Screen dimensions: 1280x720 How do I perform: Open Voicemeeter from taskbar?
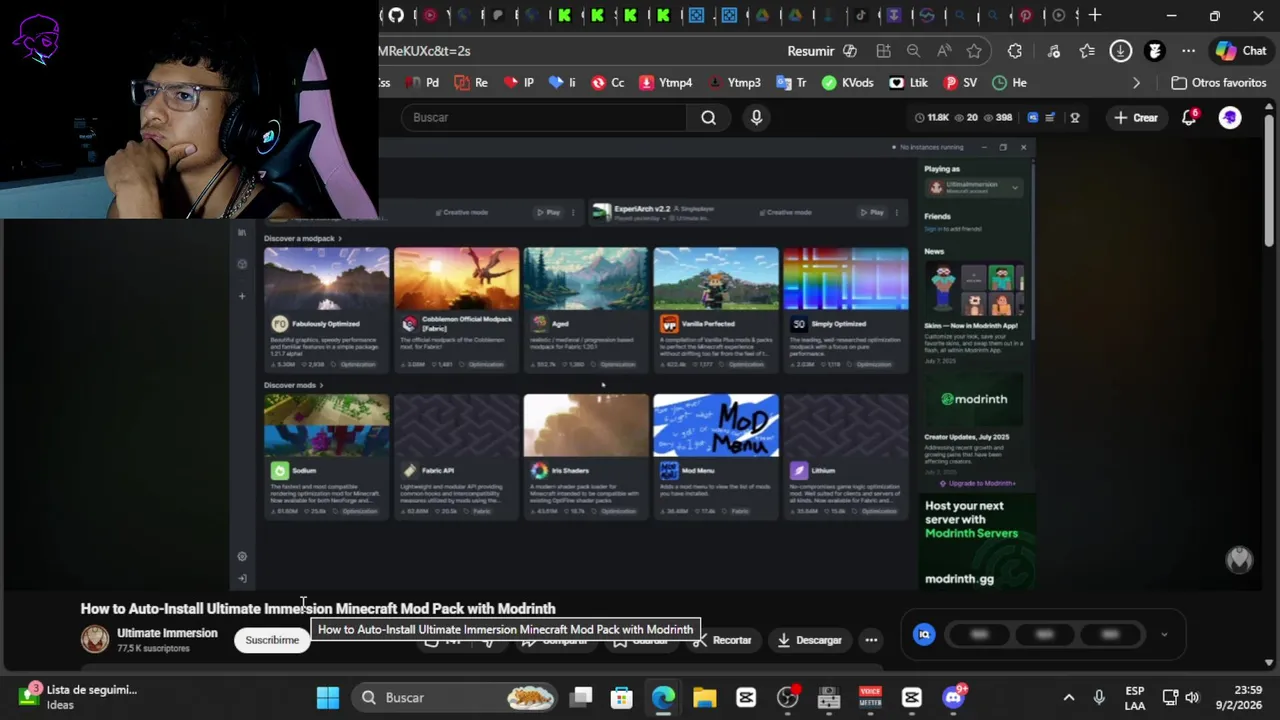[870, 698]
